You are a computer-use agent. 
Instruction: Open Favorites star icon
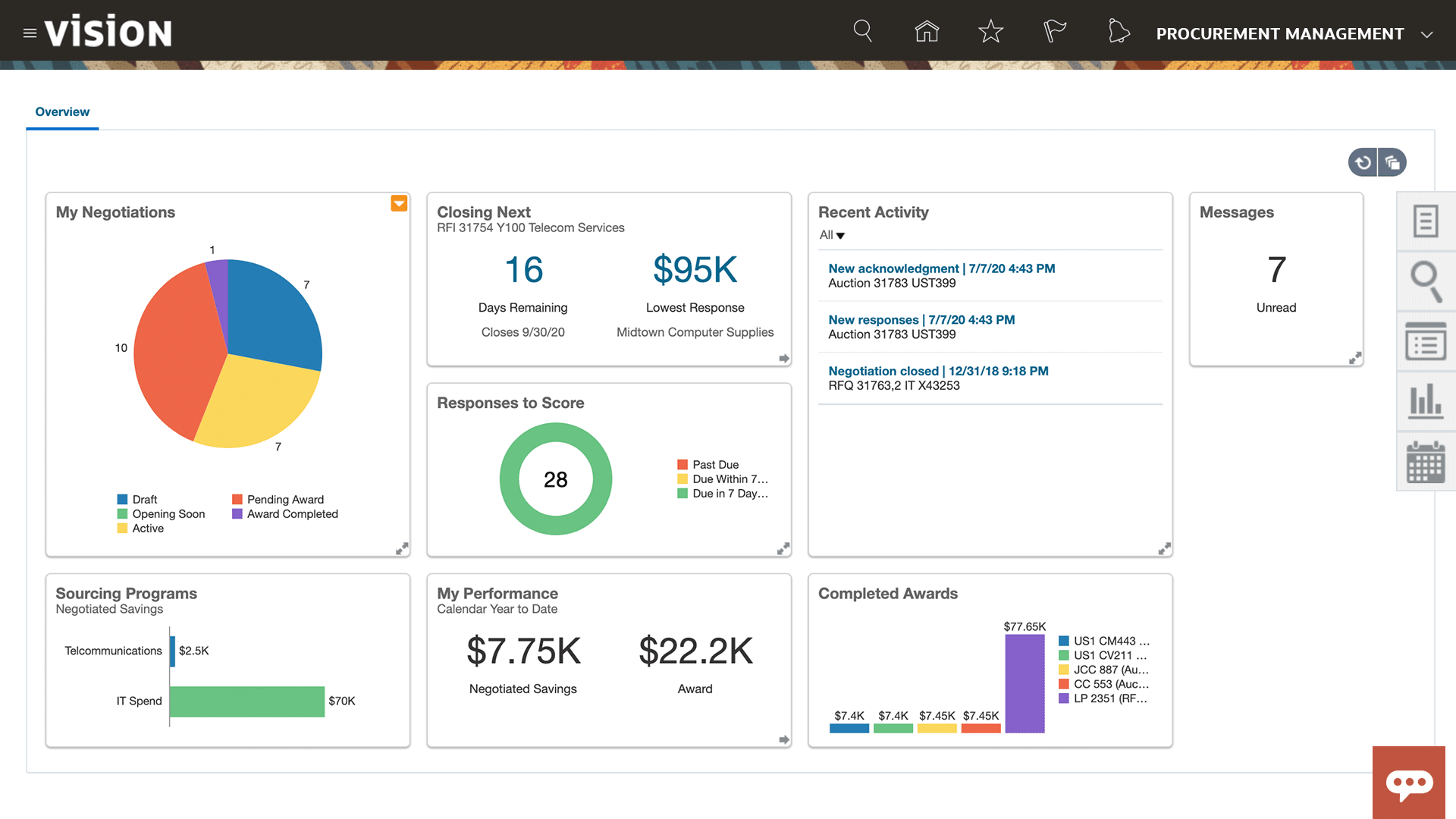click(x=990, y=31)
